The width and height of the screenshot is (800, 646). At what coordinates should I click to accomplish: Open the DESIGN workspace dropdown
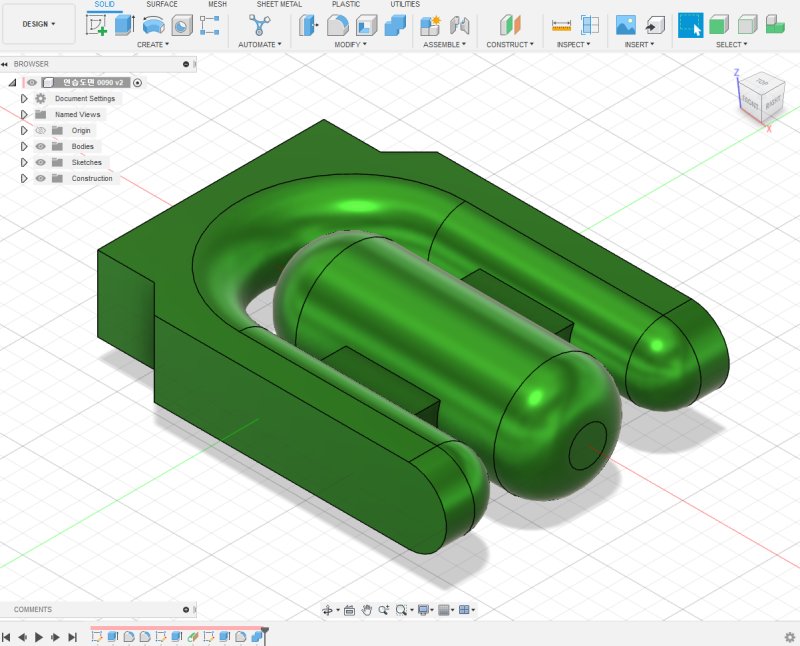[x=37, y=24]
